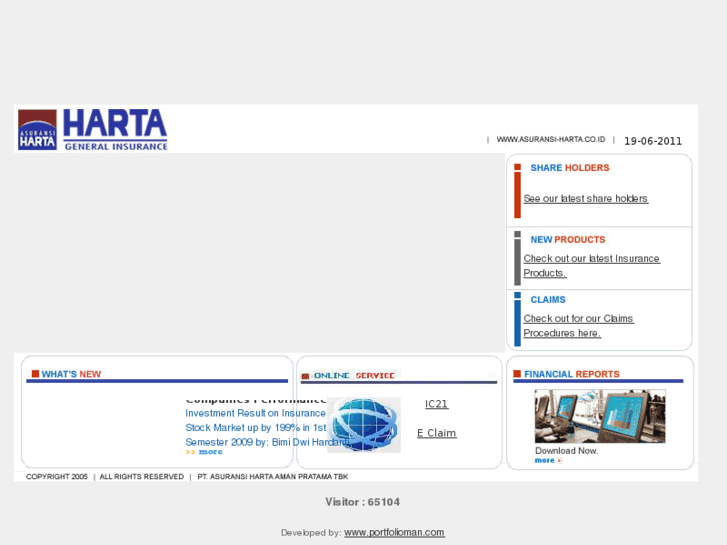The image size is (727, 545).
Task: Open See our latest share holders link
Action: pos(586,199)
